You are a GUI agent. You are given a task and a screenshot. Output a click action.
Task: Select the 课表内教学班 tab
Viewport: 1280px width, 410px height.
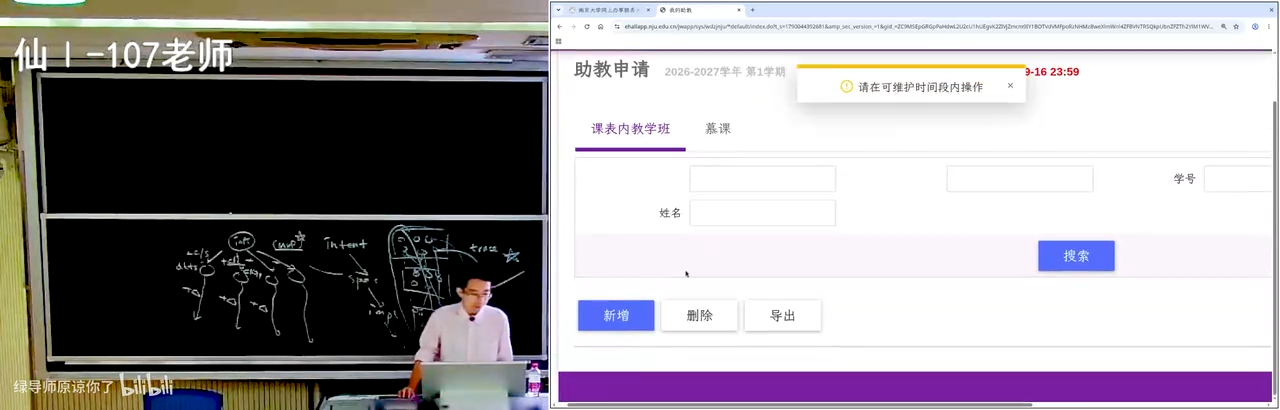630,129
